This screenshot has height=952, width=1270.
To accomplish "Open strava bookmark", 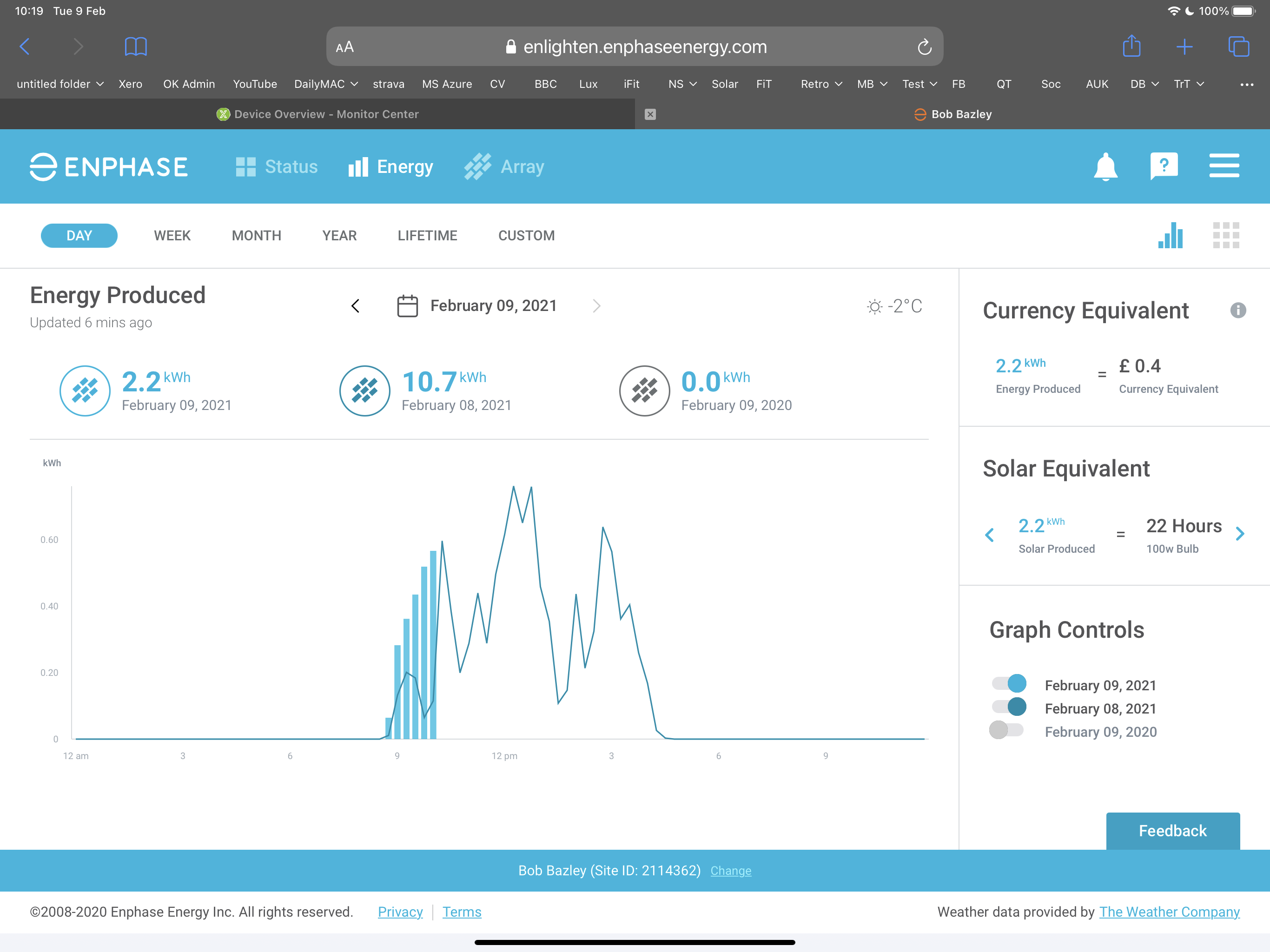I will tap(389, 84).
